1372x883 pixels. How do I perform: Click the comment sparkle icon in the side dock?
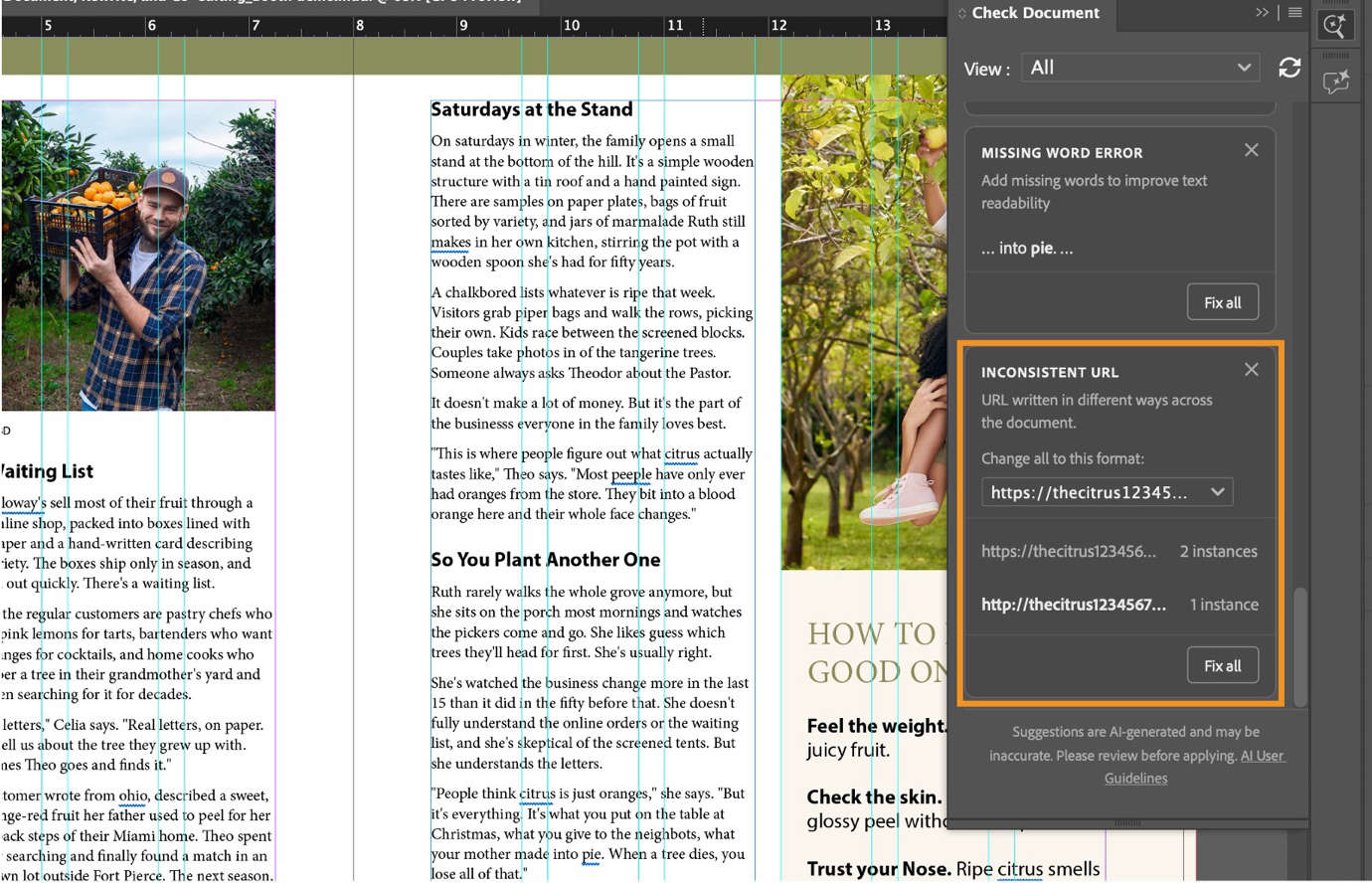click(1335, 82)
